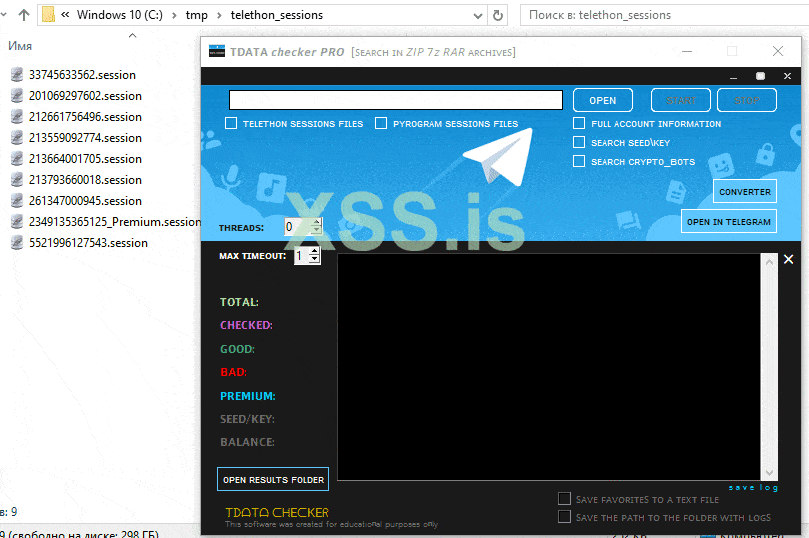Select the file name 201069297602.session
Viewport: 809px width, 538px height.
(85, 96)
